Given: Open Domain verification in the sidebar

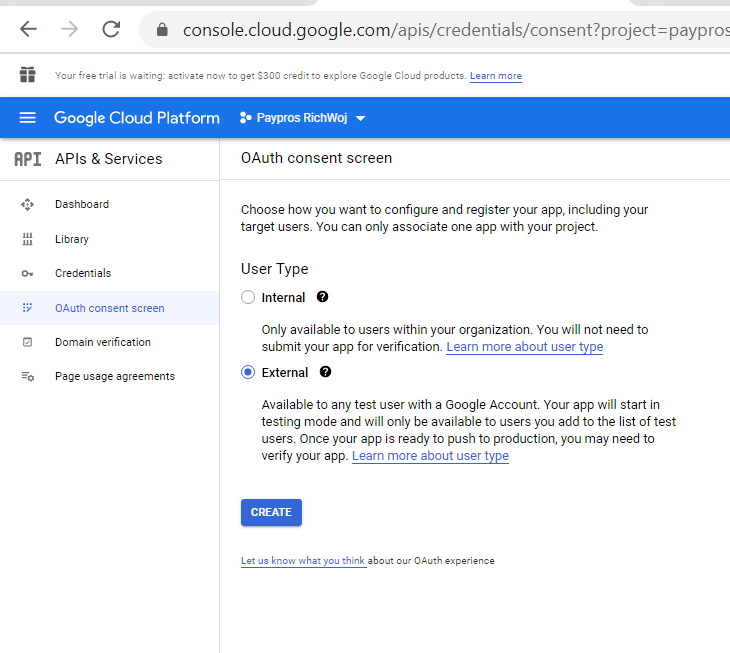Looking at the screenshot, I should click(109, 342).
